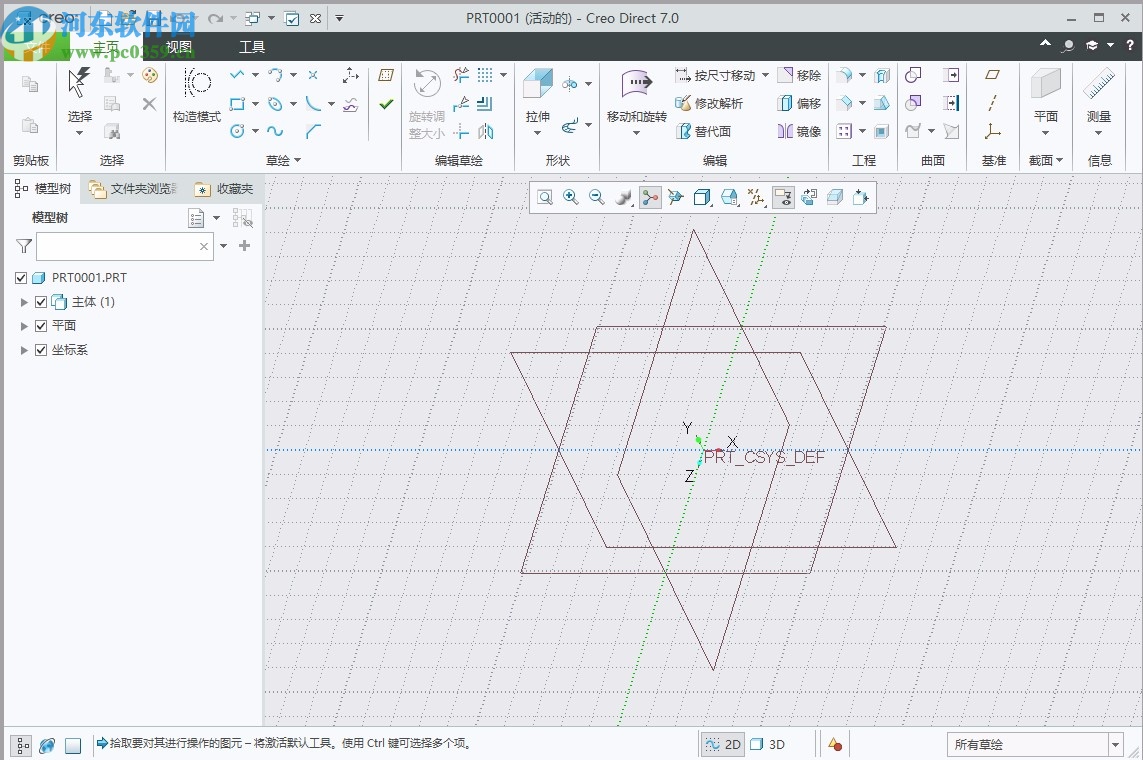This screenshot has width=1143, height=760.
Task: Click the green checkmark in the sketch group
Action: [x=386, y=102]
